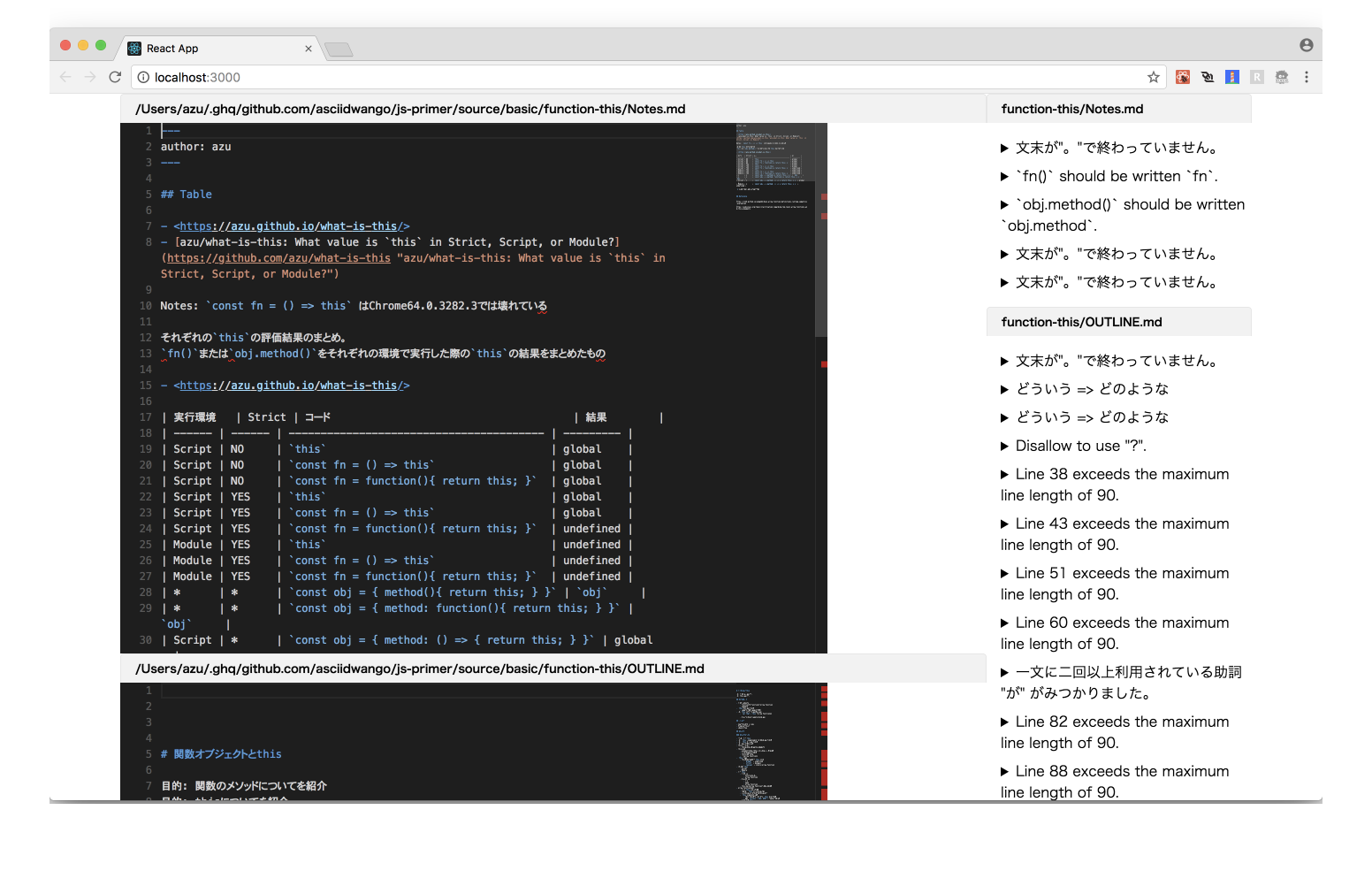
Task: Click the browser forward arrow
Action: tap(90, 77)
